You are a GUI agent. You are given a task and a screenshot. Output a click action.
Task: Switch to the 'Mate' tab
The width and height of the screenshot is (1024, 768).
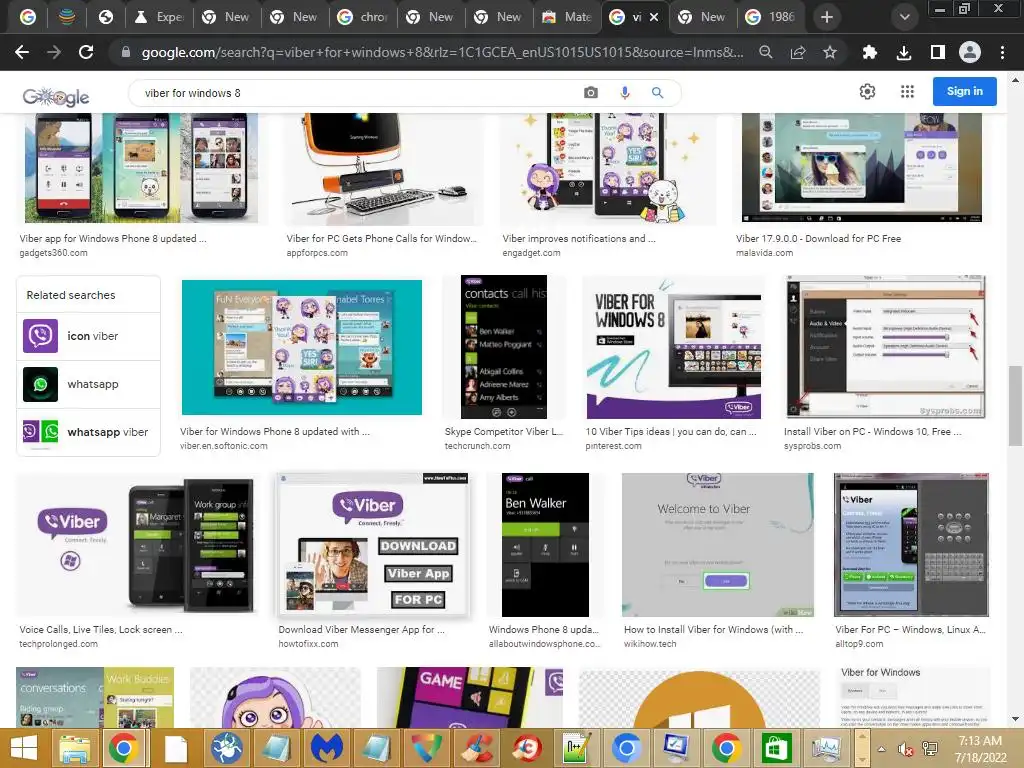tap(567, 17)
